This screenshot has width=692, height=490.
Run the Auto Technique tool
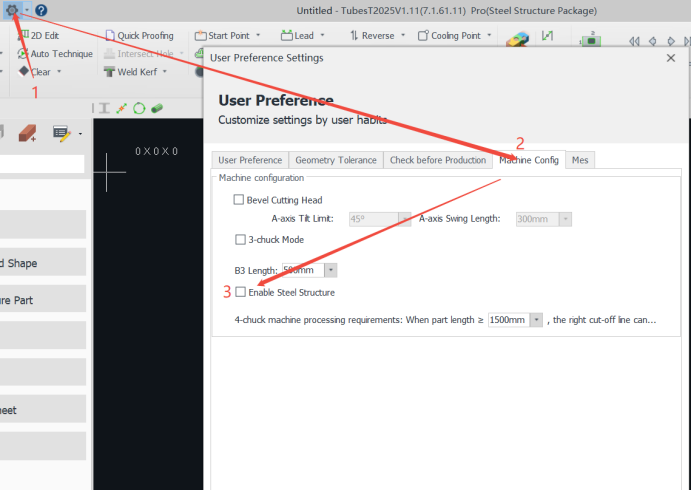(55, 54)
